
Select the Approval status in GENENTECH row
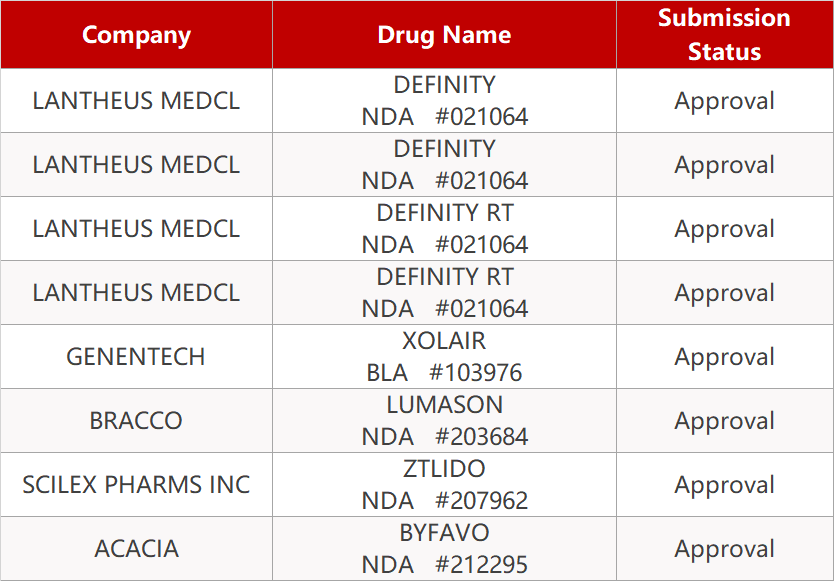pyautogui.click(x=724, y=357)
